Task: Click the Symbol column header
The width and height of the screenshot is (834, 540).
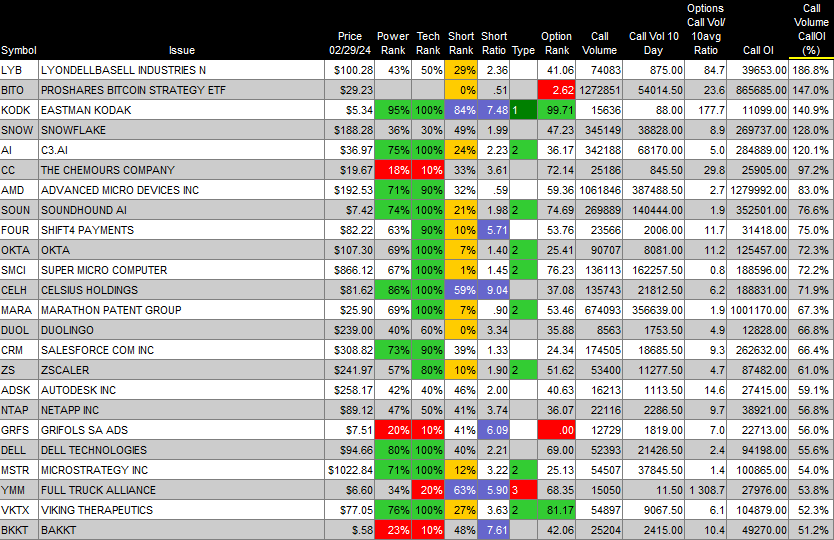Action: point(19,51)
